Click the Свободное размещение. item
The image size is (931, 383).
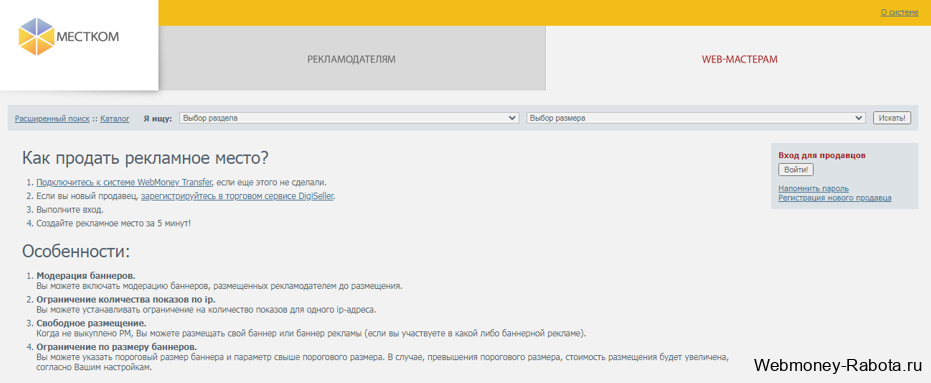[x=91, y=323]
